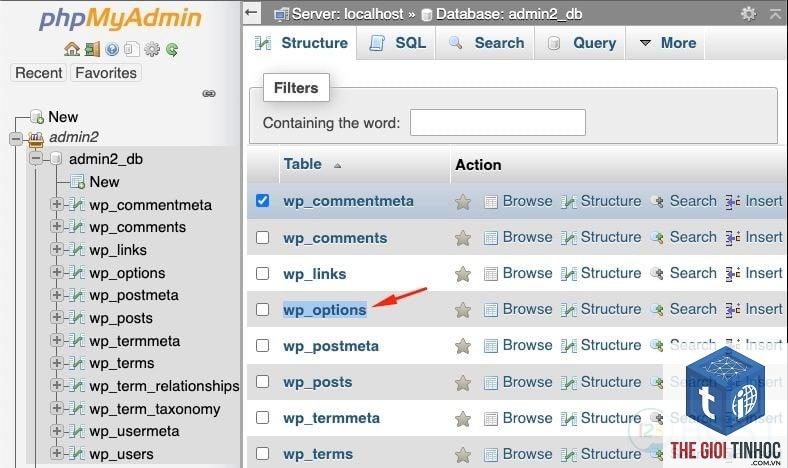Open the Favorites tables list

click(106, 73)
